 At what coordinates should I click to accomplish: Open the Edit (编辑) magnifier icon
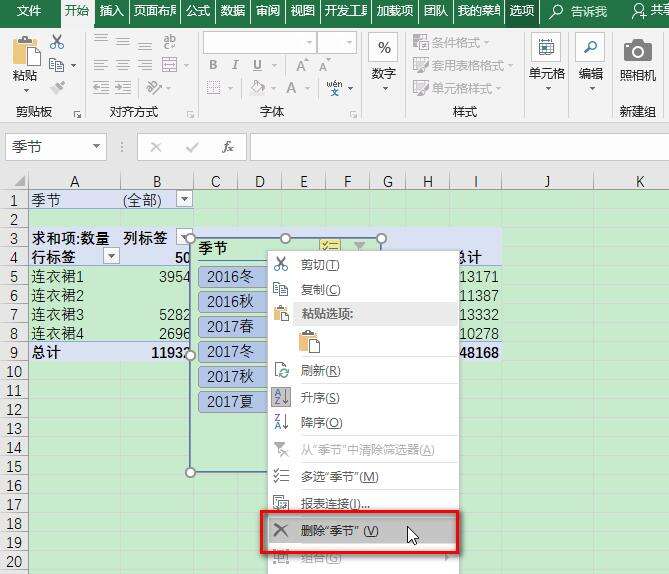pos(590,47)
